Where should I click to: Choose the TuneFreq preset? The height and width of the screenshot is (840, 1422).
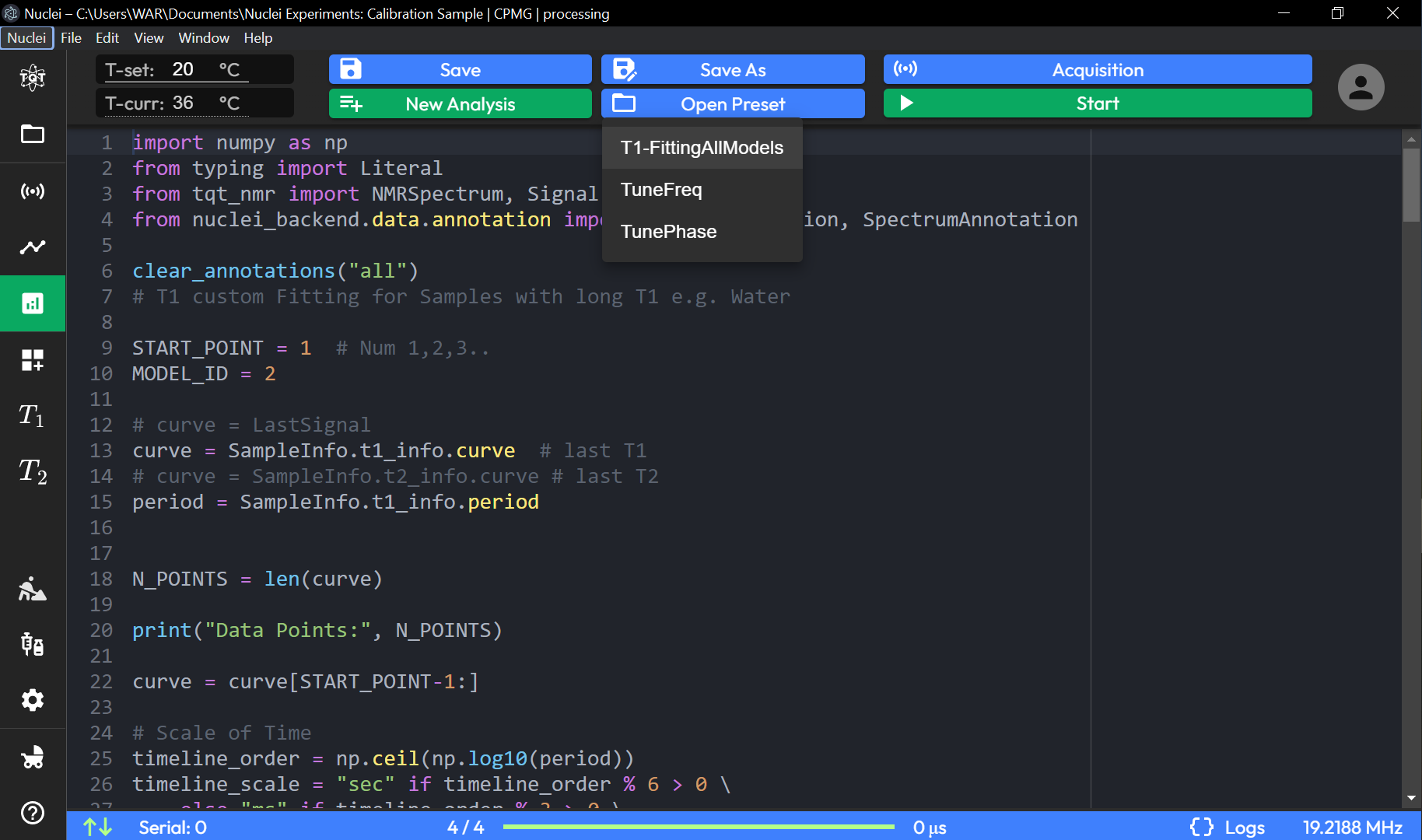[x=702, y=190]
